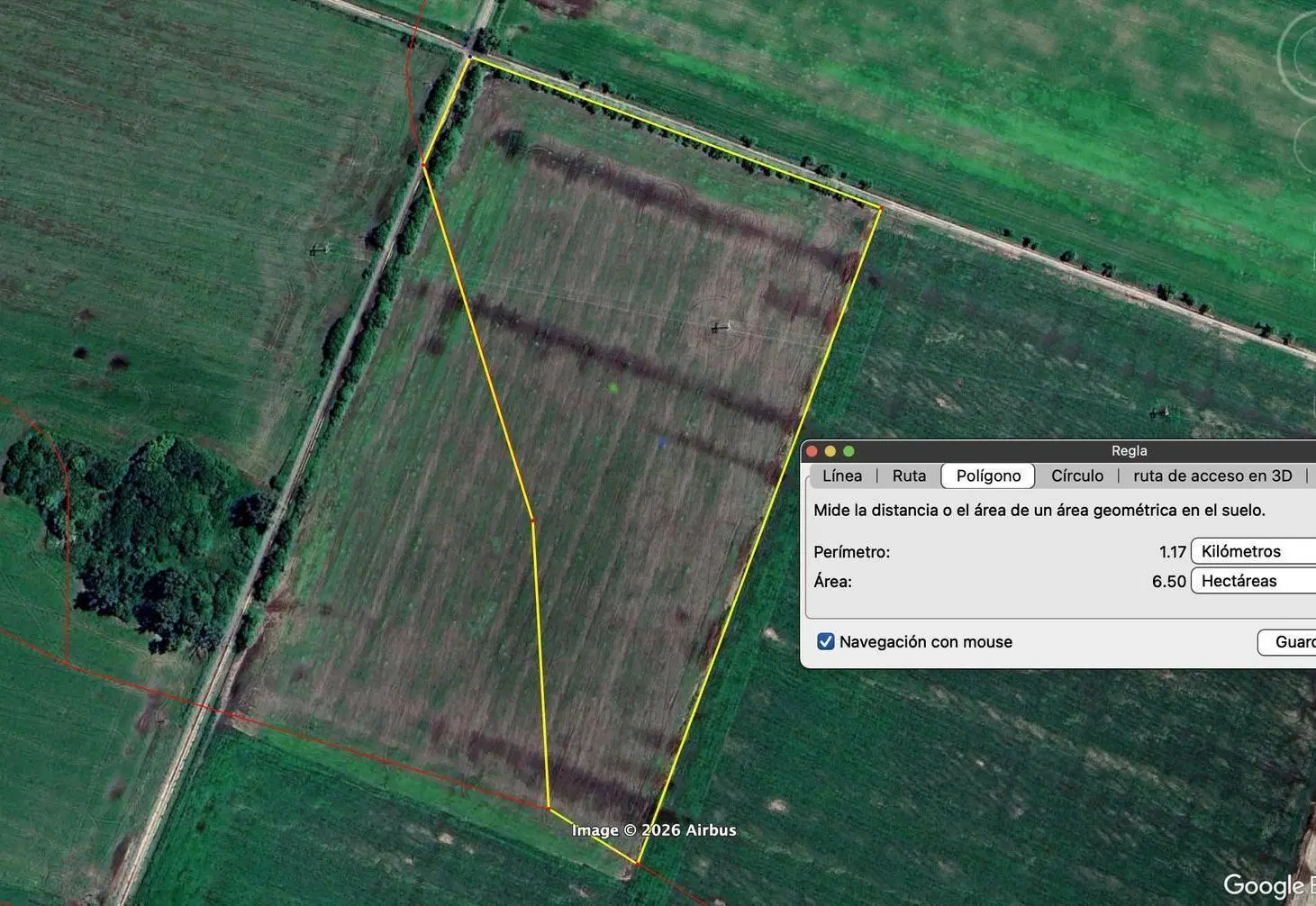Switch to the Línea tab

842,476
